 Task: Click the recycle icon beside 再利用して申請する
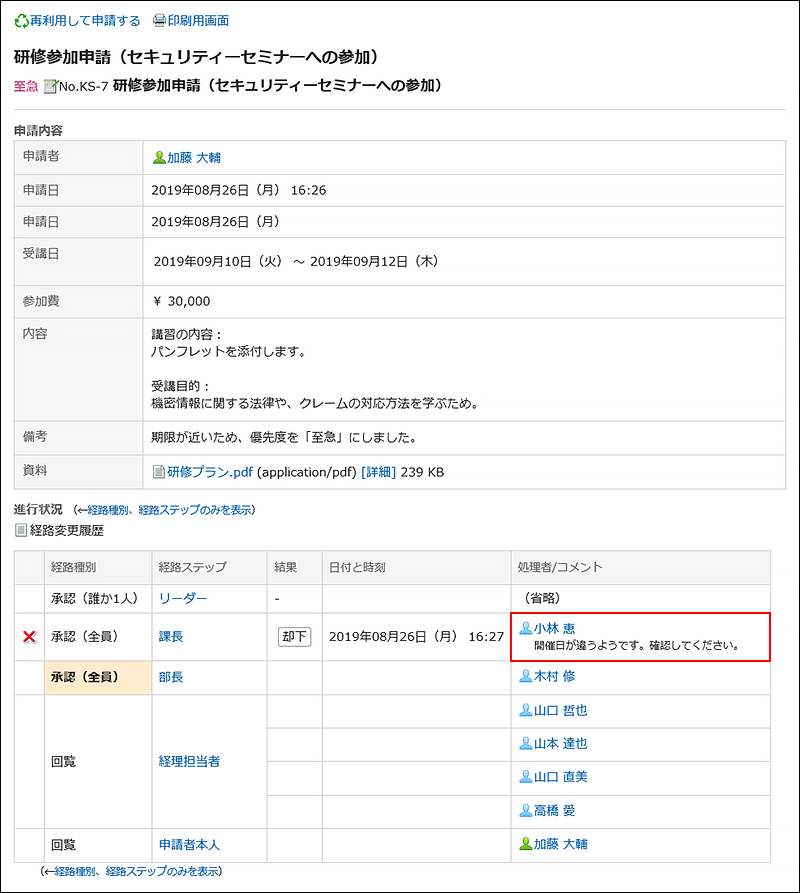click(21, 21)
